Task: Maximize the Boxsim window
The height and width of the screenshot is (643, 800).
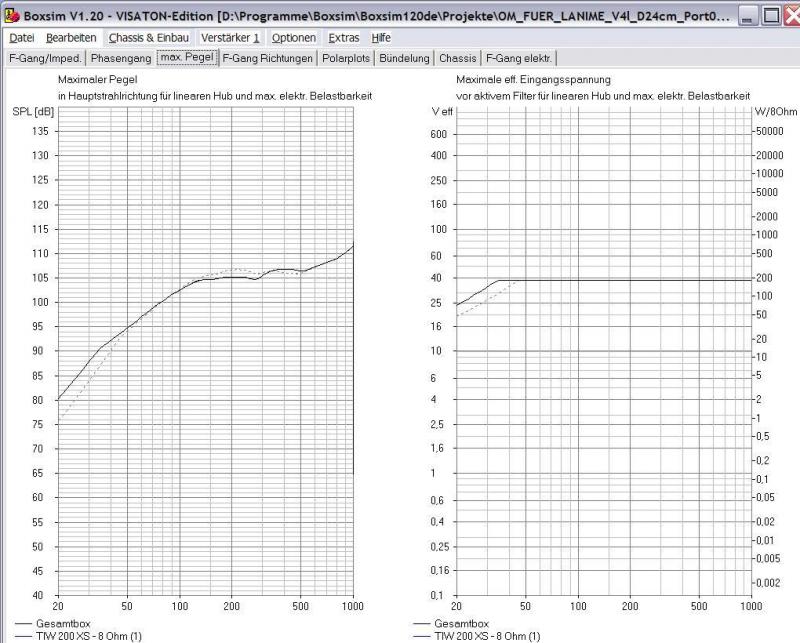Action: tap(771, 16)
